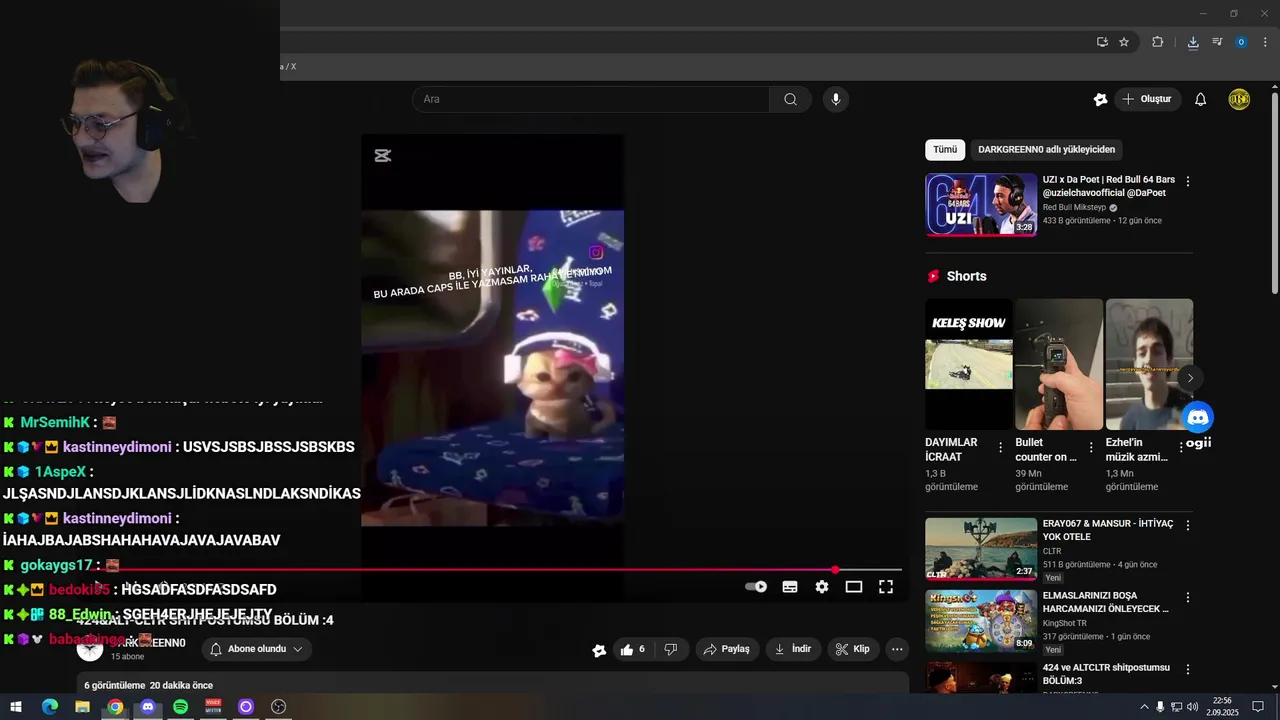Screen dimensions: 1280x720
Task: Open Chrome media control icon
Action: [x=1217, y=42]
